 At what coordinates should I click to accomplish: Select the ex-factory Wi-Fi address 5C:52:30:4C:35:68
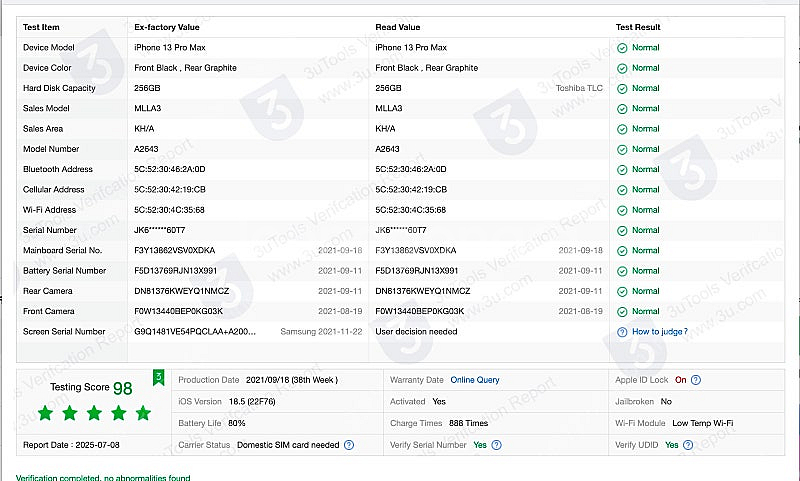[x=169, y=210]
